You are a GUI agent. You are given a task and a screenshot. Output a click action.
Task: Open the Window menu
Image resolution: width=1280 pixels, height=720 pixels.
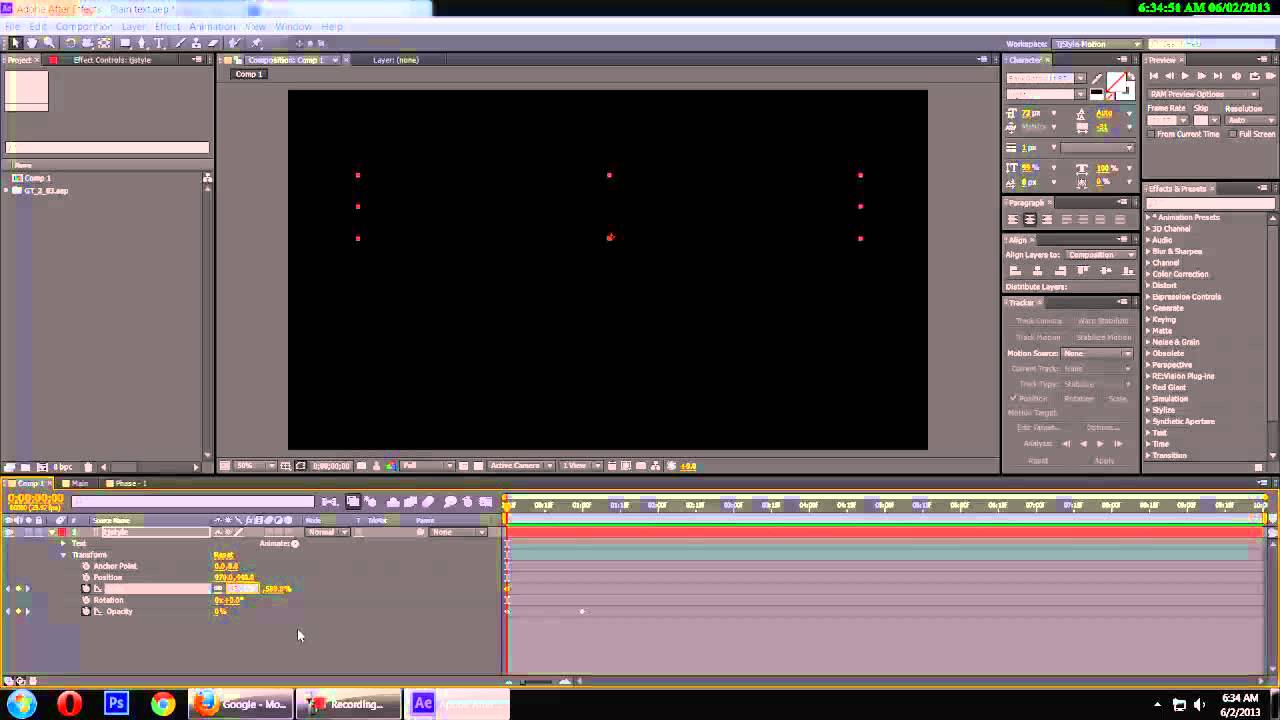(x=293, y=27)
